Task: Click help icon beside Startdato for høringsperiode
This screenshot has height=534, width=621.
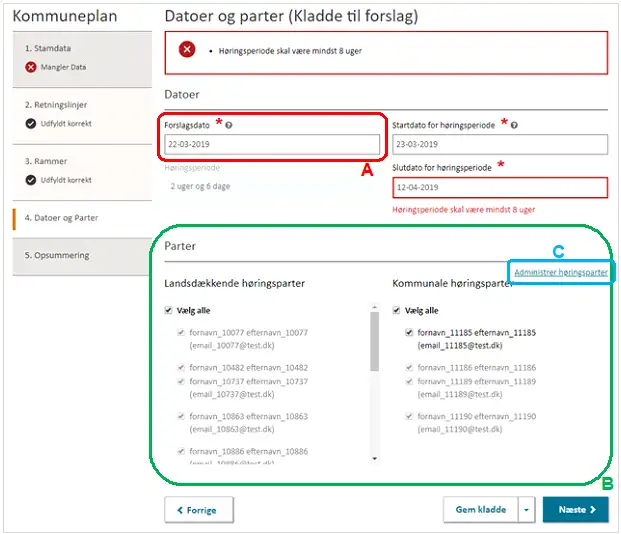Action: pos(513,125)
